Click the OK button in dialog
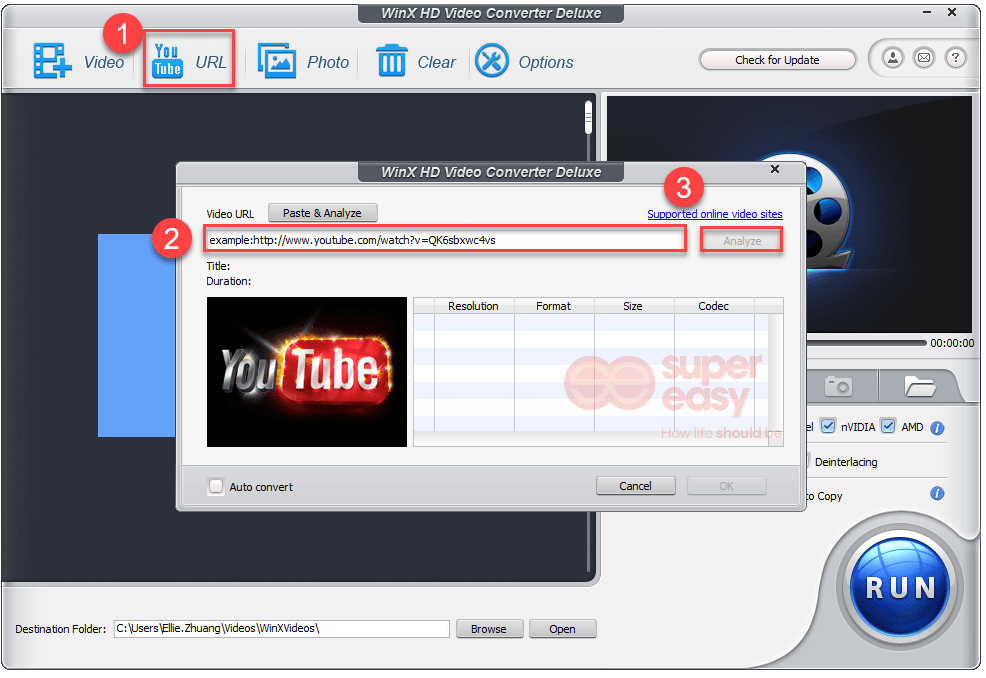Screen dimensions: 986x678 pyautogui.click(x=727, y=486)
